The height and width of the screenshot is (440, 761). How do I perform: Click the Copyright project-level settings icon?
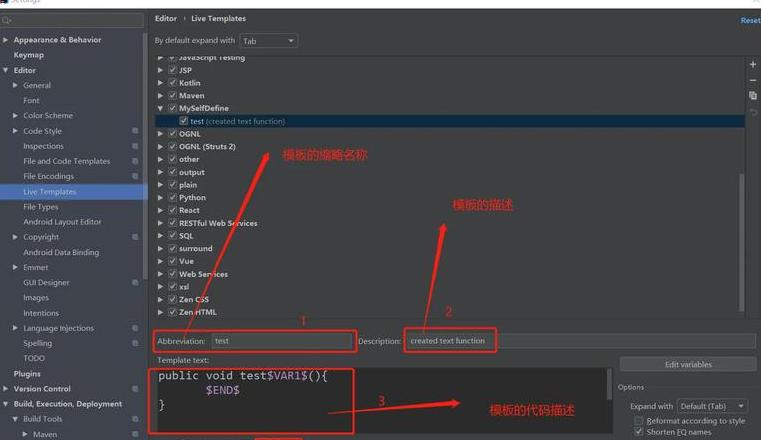click(x=135, y=237)
